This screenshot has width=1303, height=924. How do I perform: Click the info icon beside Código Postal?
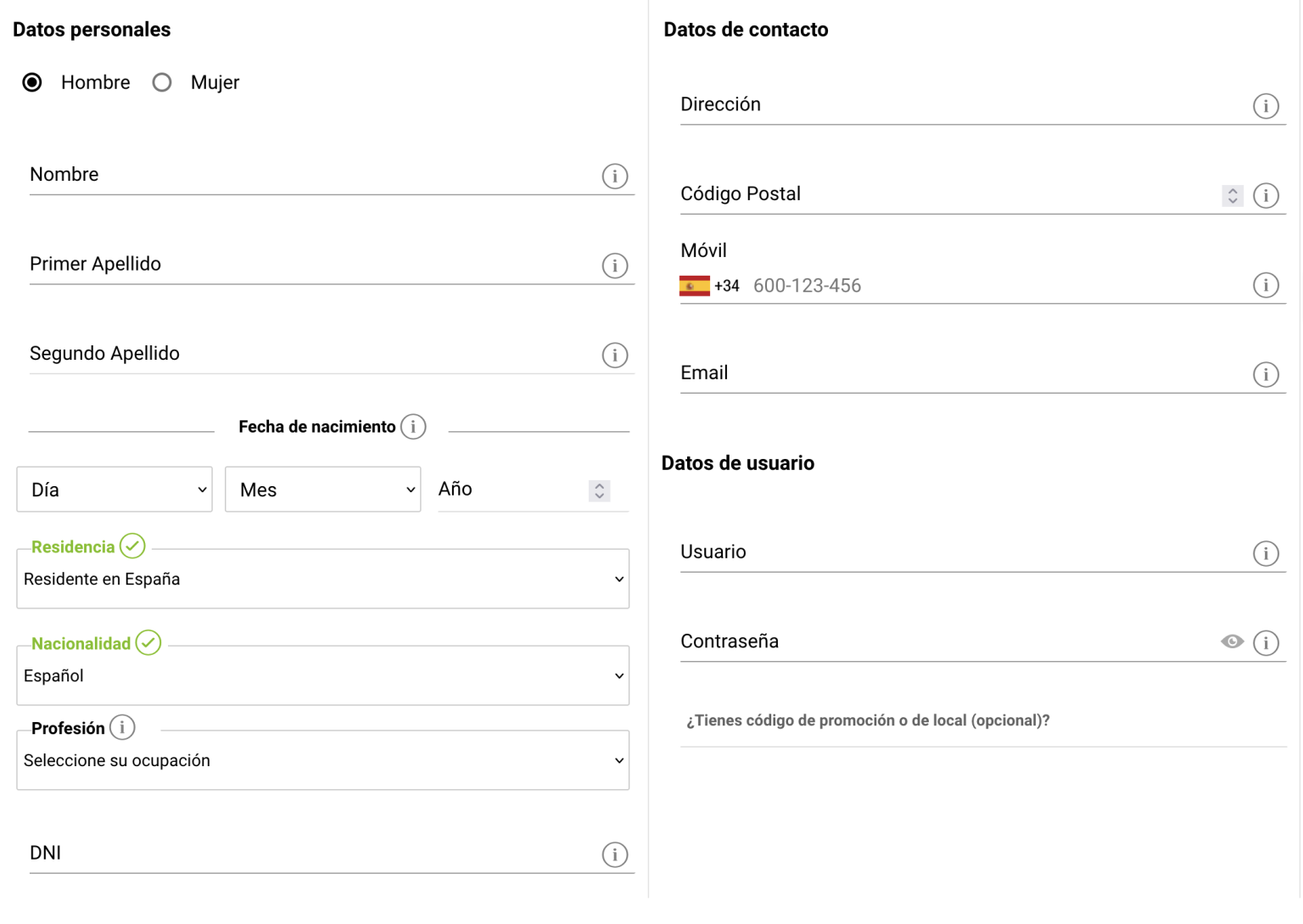click(1266, 195)
